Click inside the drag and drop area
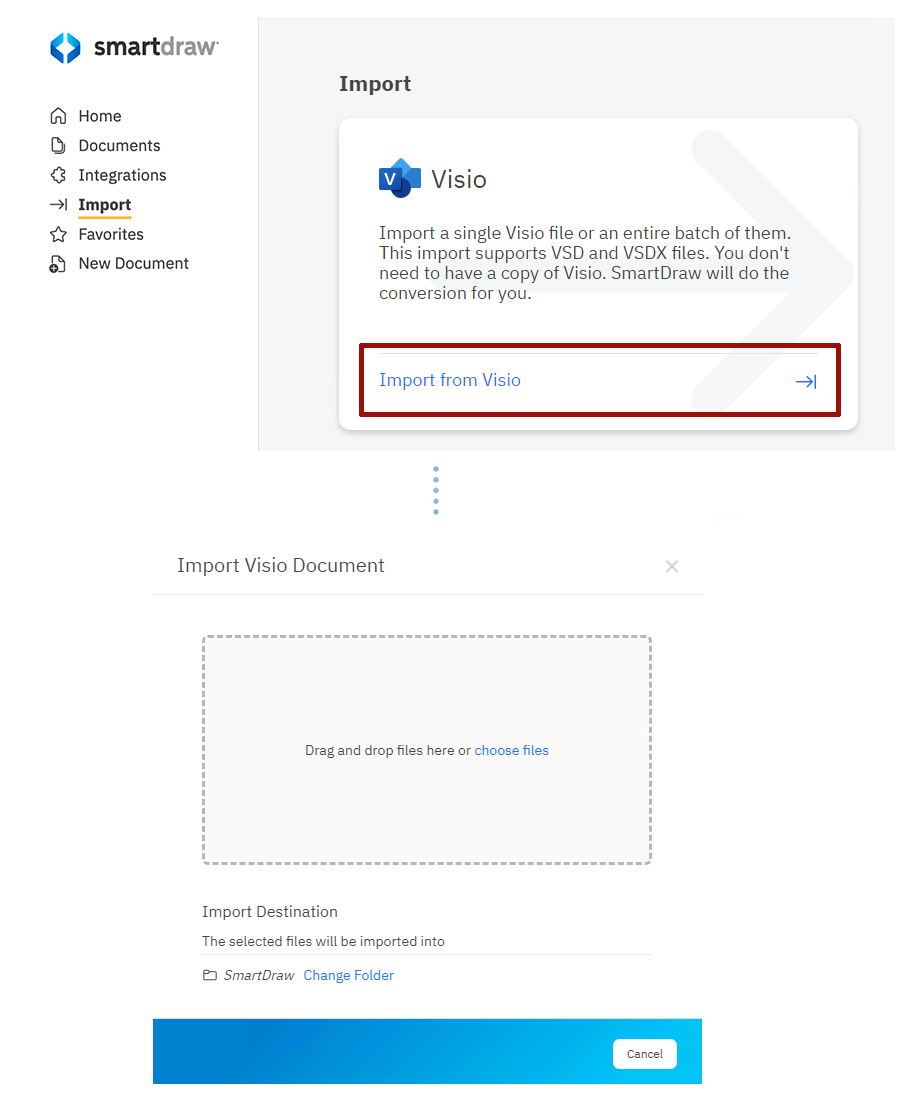The width and height of the screenshot is (902, 1113). (427, 750)
